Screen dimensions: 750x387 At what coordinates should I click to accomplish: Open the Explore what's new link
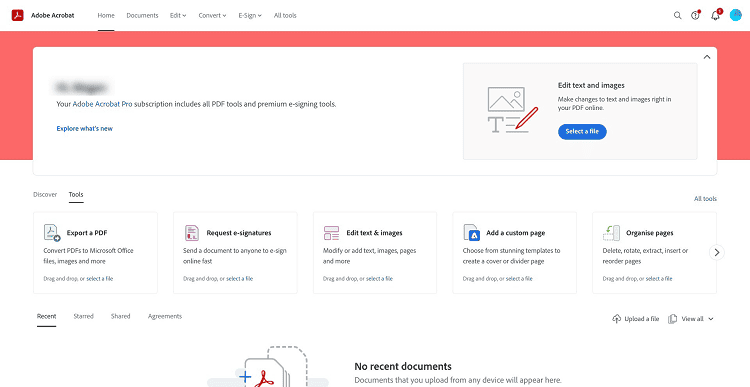pyautogui.click(x=85, y=128)
